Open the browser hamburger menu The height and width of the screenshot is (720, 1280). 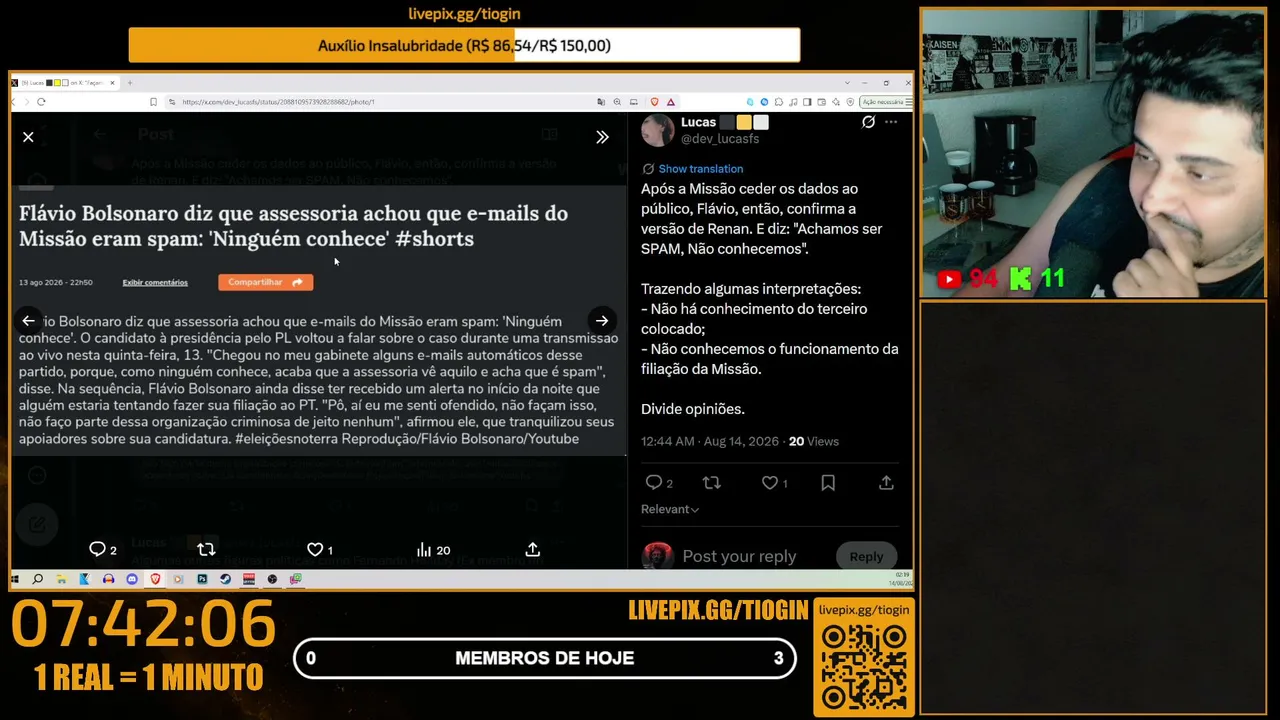pos(907,102)
